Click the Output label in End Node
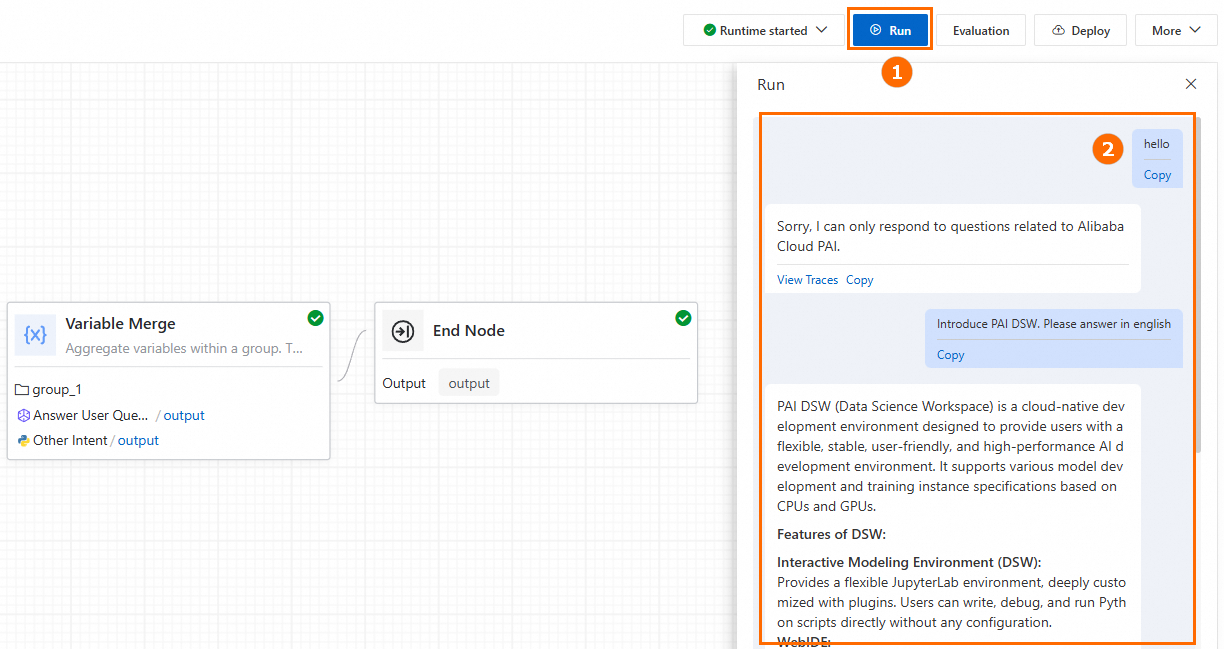This screenshot has height=649, width=1224. tap(404, 383)
